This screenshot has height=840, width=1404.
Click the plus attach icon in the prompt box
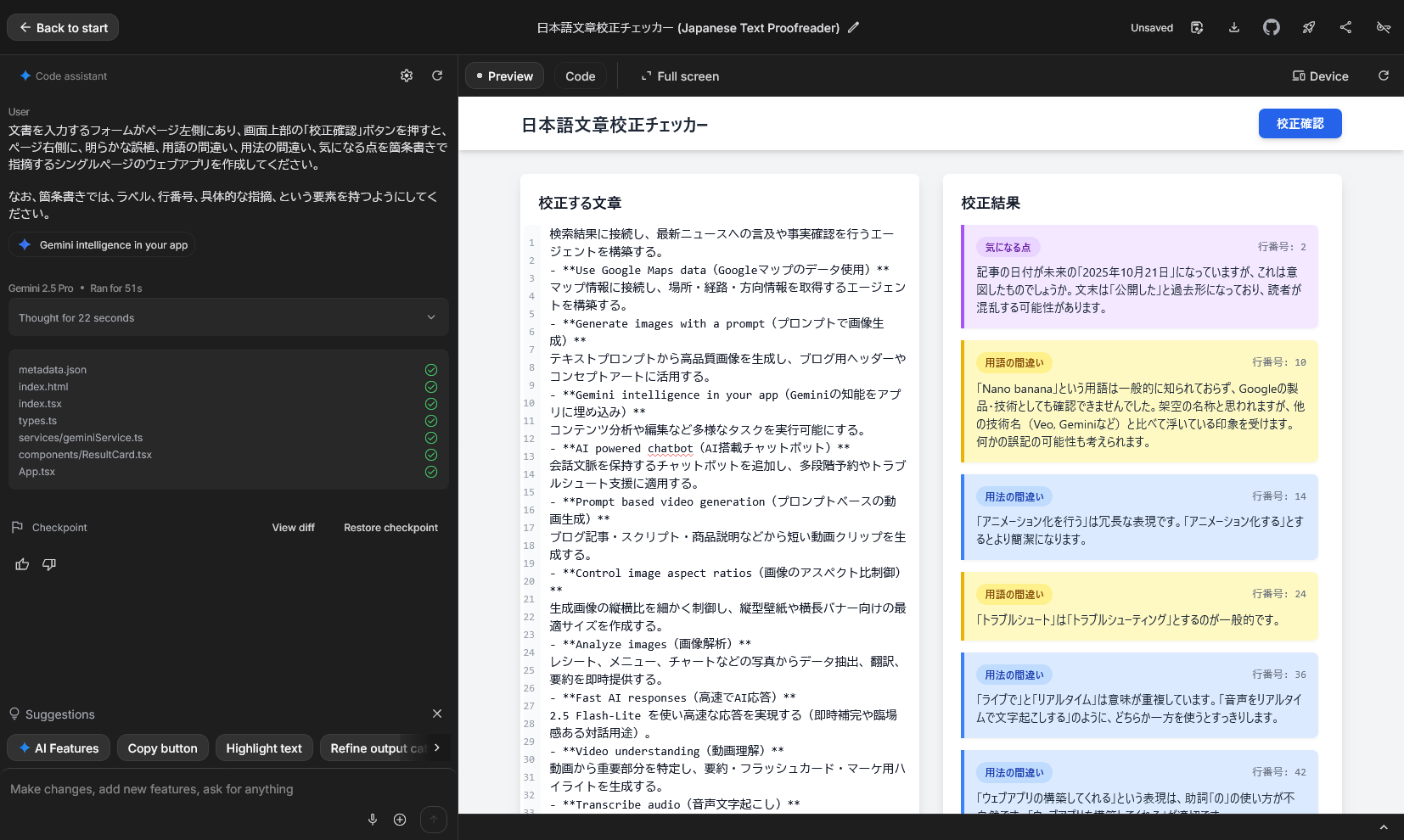[400, 819]
